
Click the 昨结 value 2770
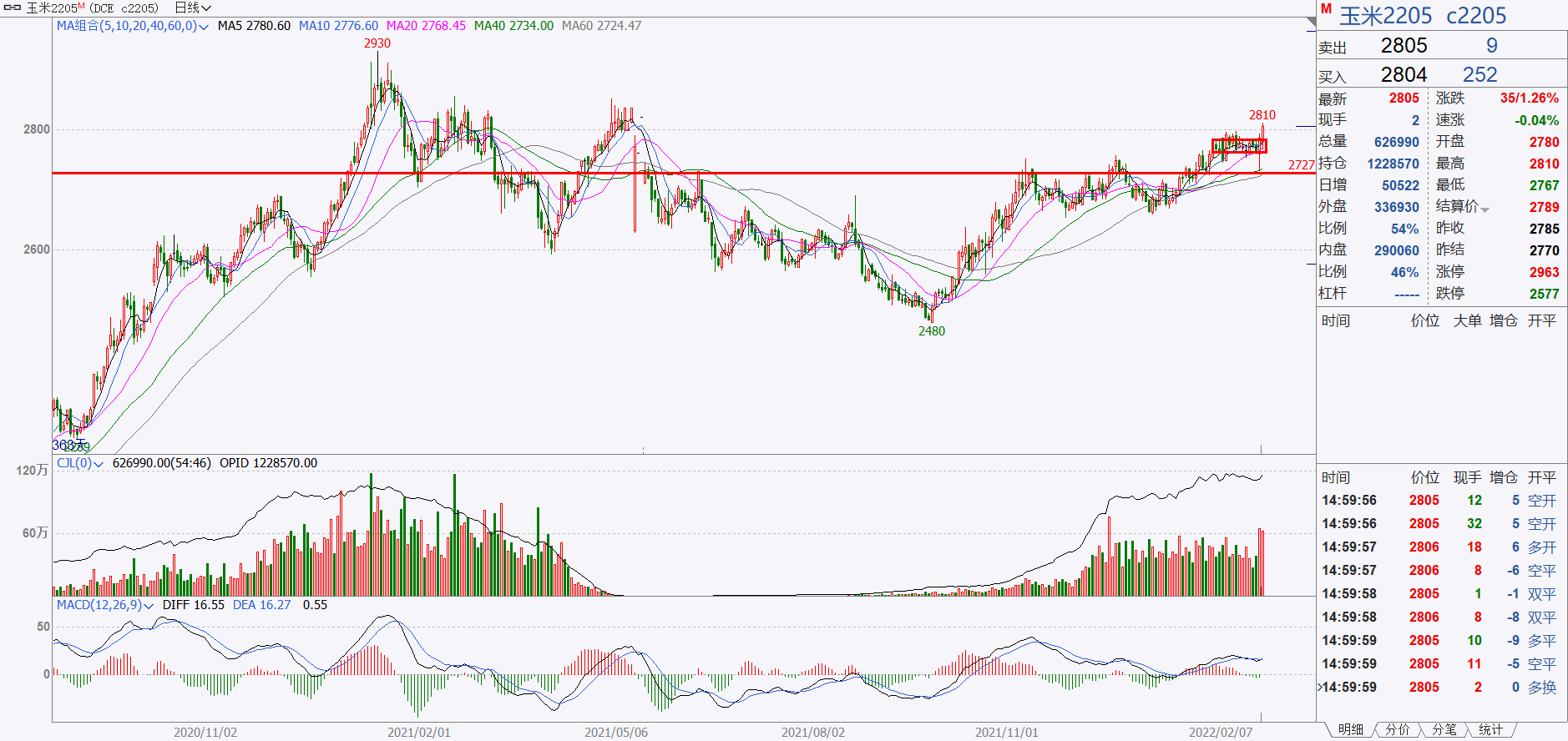point(1544,250)
